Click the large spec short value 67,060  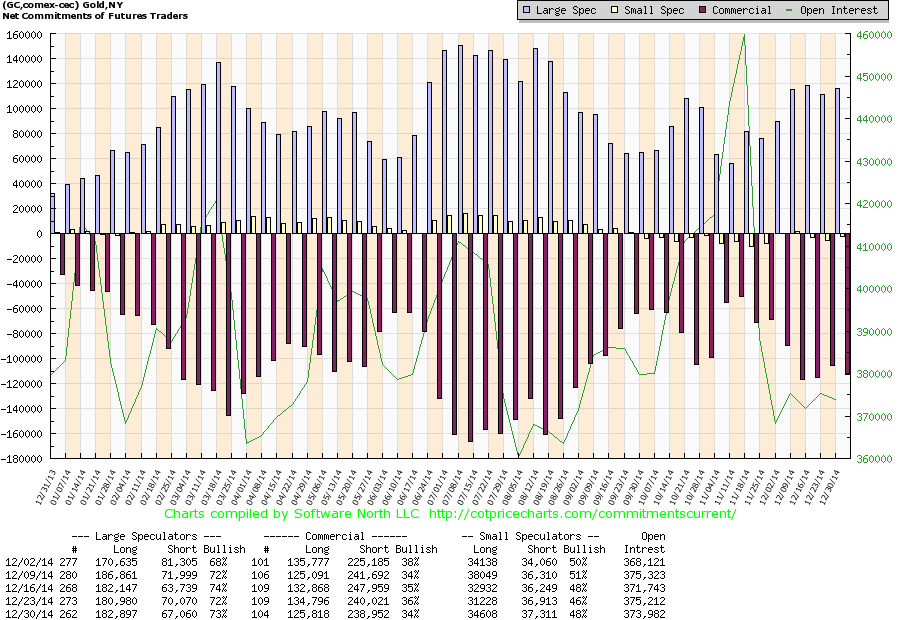coord(179,614)
